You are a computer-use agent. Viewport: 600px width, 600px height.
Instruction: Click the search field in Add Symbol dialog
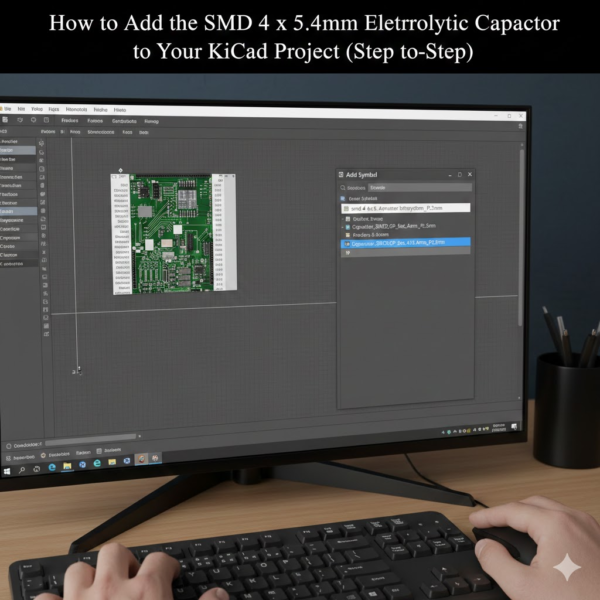[x=420, y=188]
